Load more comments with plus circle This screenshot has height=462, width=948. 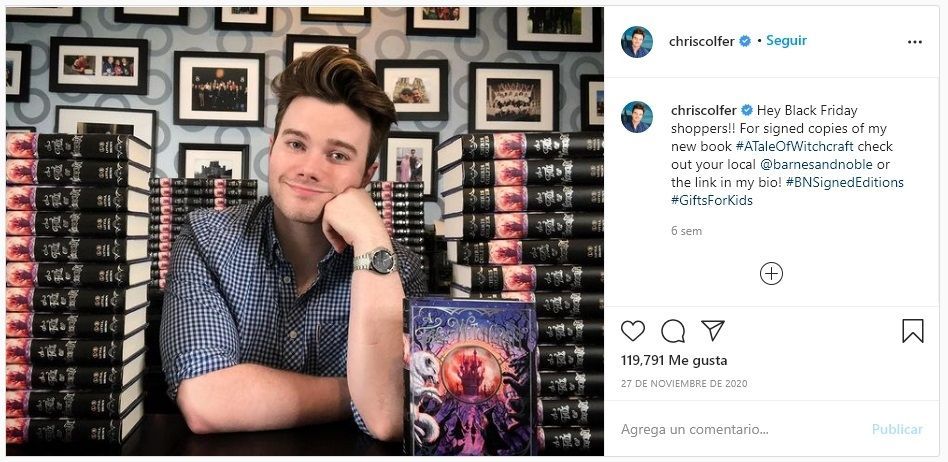(x=771, y=273)
